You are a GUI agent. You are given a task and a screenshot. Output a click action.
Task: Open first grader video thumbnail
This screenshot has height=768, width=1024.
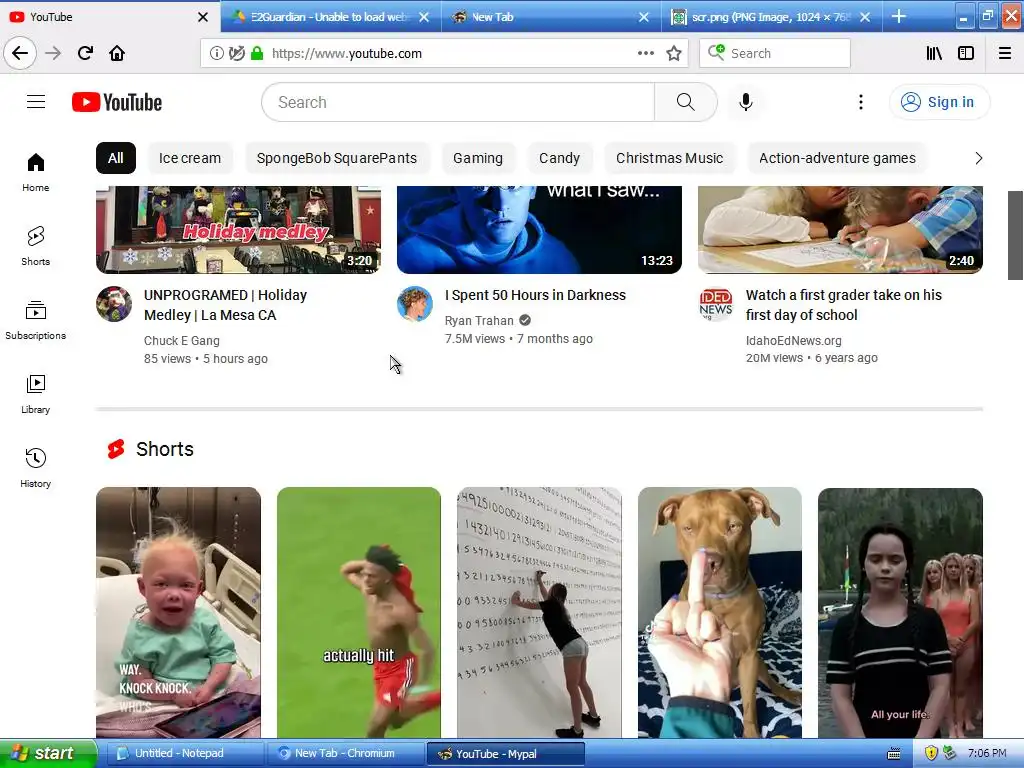click(840, 230)
